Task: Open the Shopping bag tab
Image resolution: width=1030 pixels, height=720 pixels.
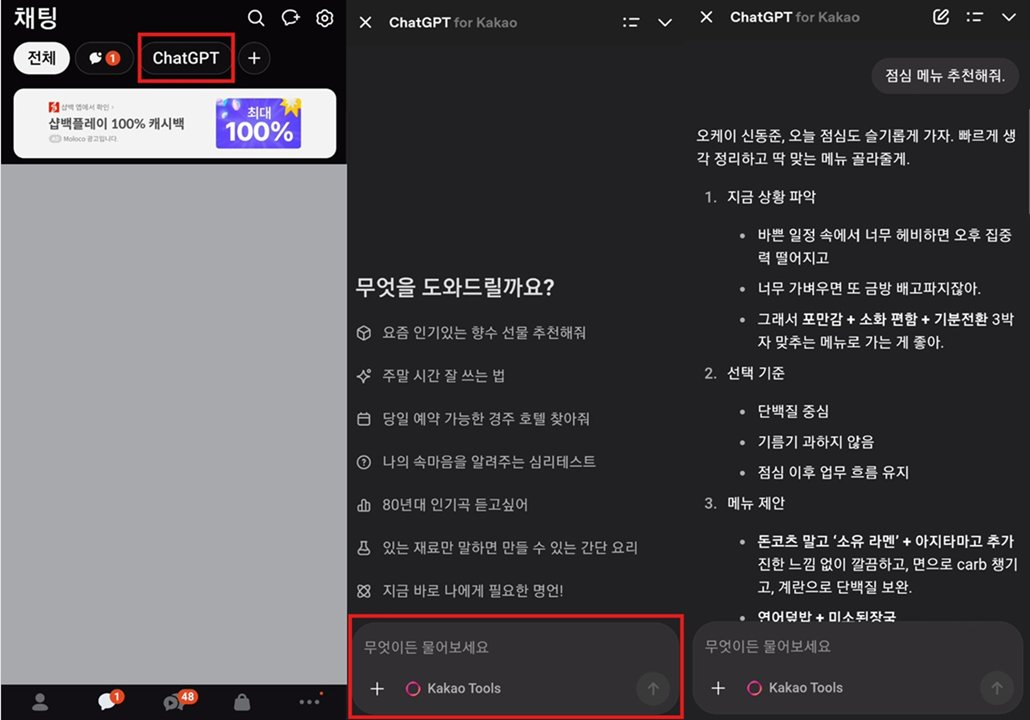Action: tap(242, 702)
